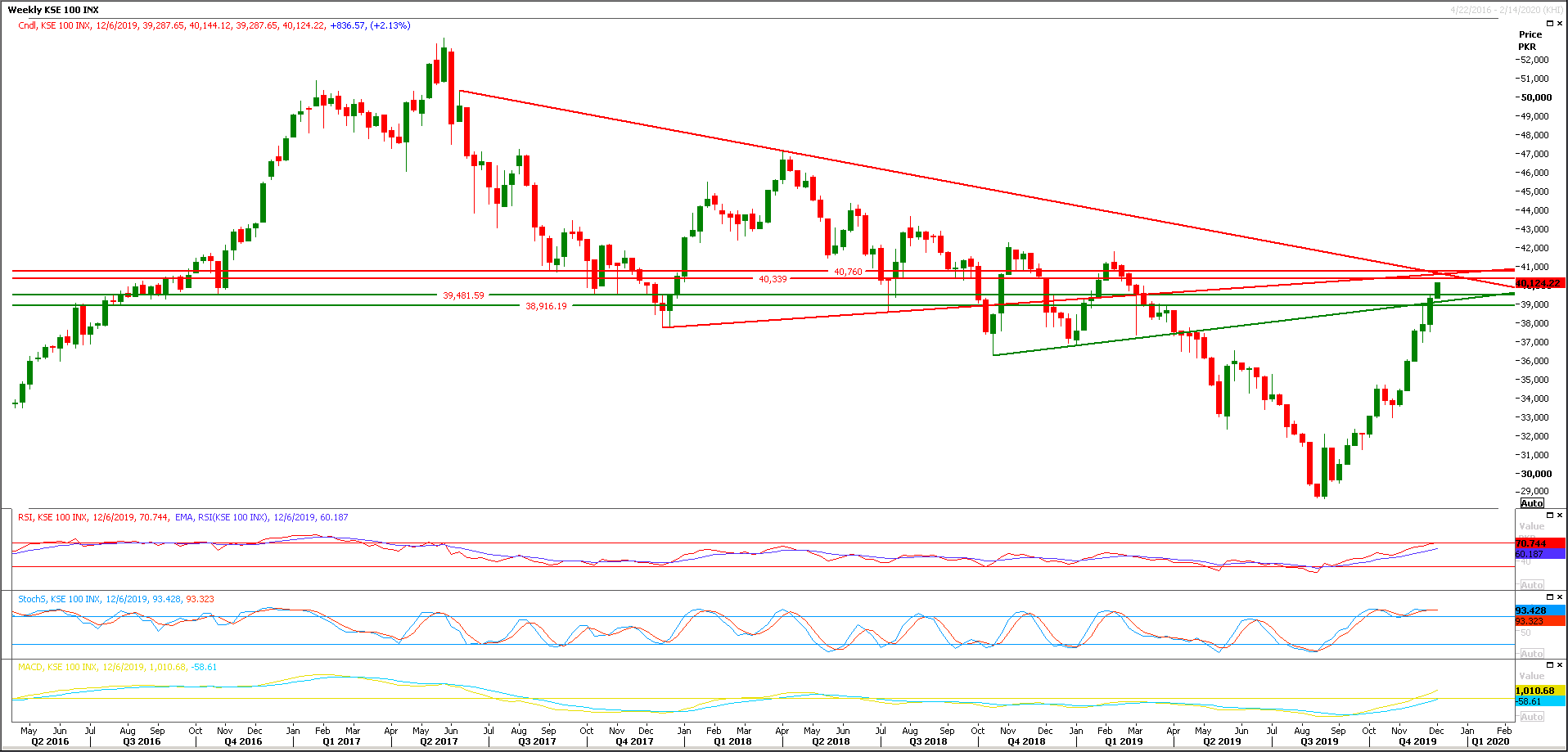Image resolution: width=1568 pixels, height=752 pixels.
Task: Select the 40,339 resistance level label
Action: tap(773, 279)
